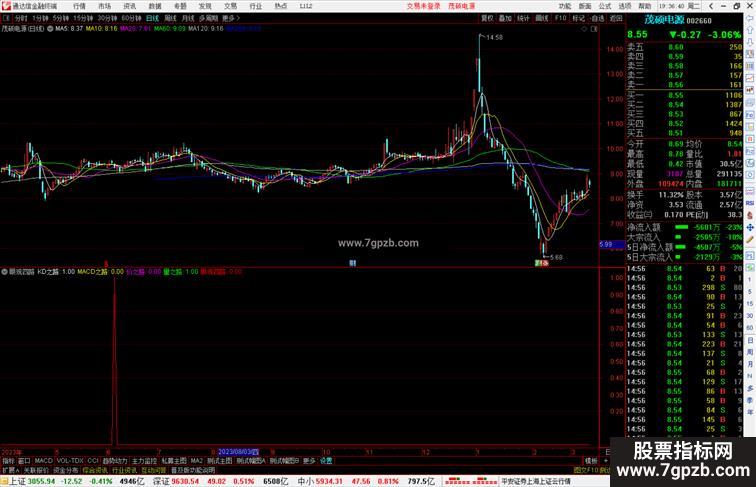Click the 公式 menu in title bar
The image size is (756, 487).
click(605, 6)
